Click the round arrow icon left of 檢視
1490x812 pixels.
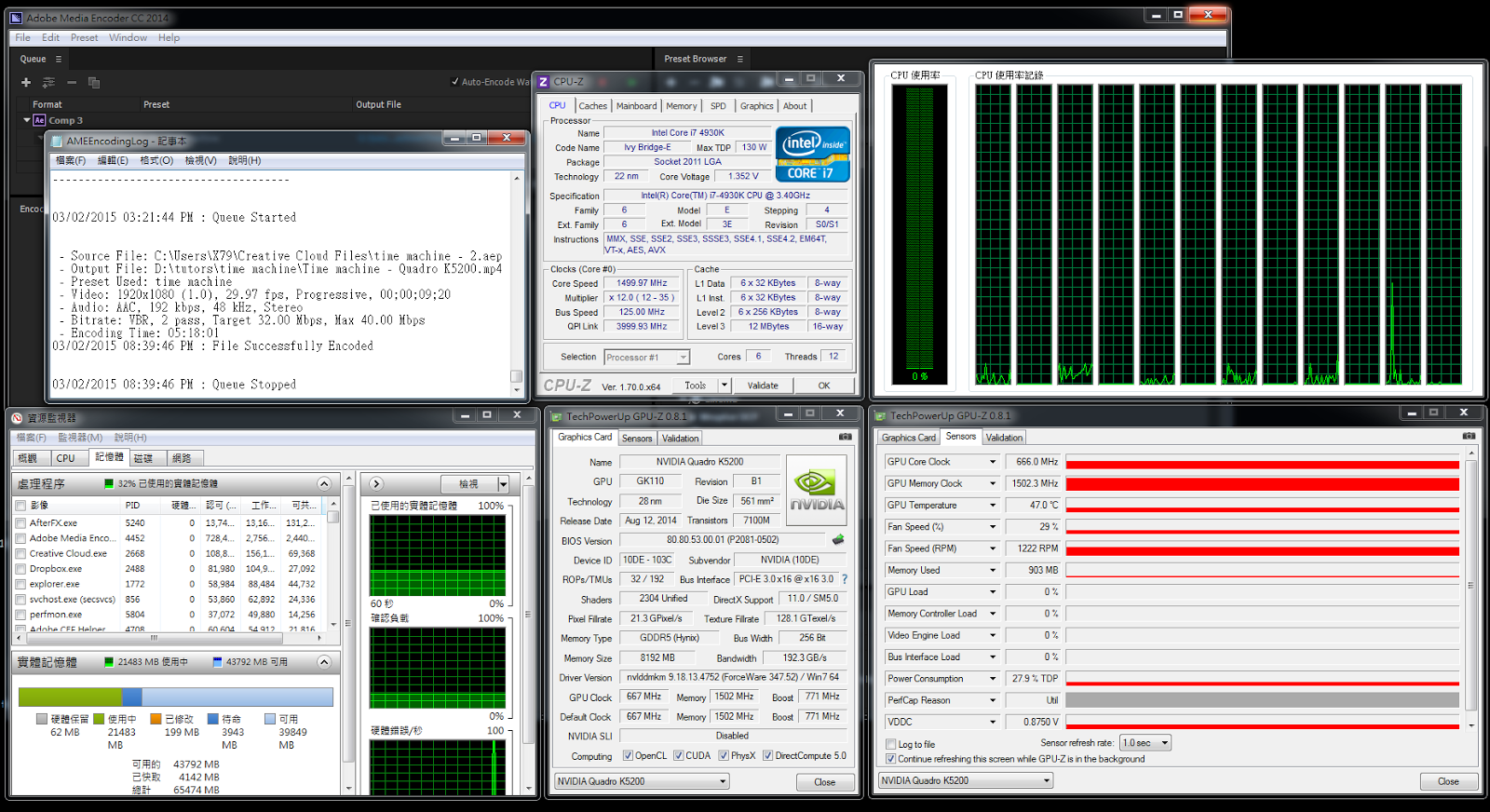click(x=376, y=483)
